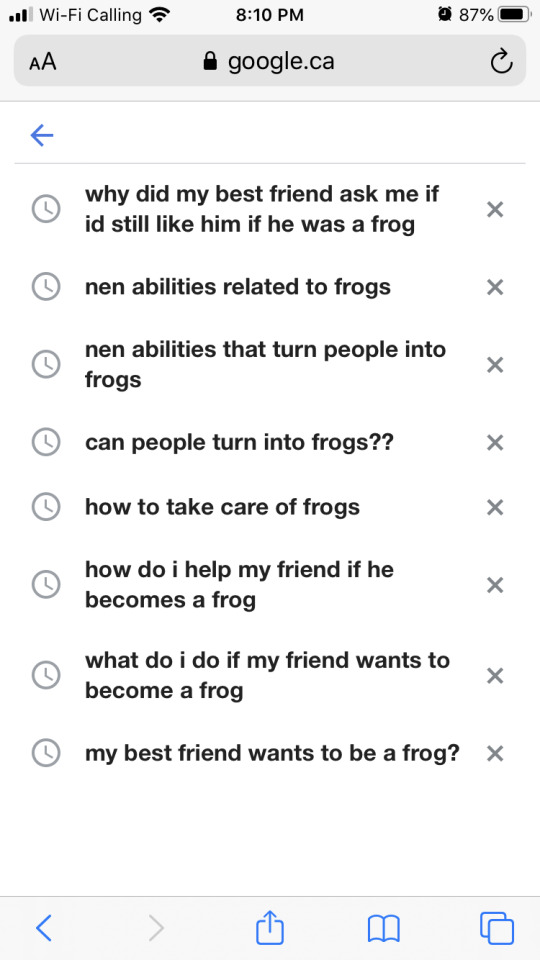The image size is (540, 960).
Task: Tap the blue back arrow in search
Action: click(x=42, y=135)
